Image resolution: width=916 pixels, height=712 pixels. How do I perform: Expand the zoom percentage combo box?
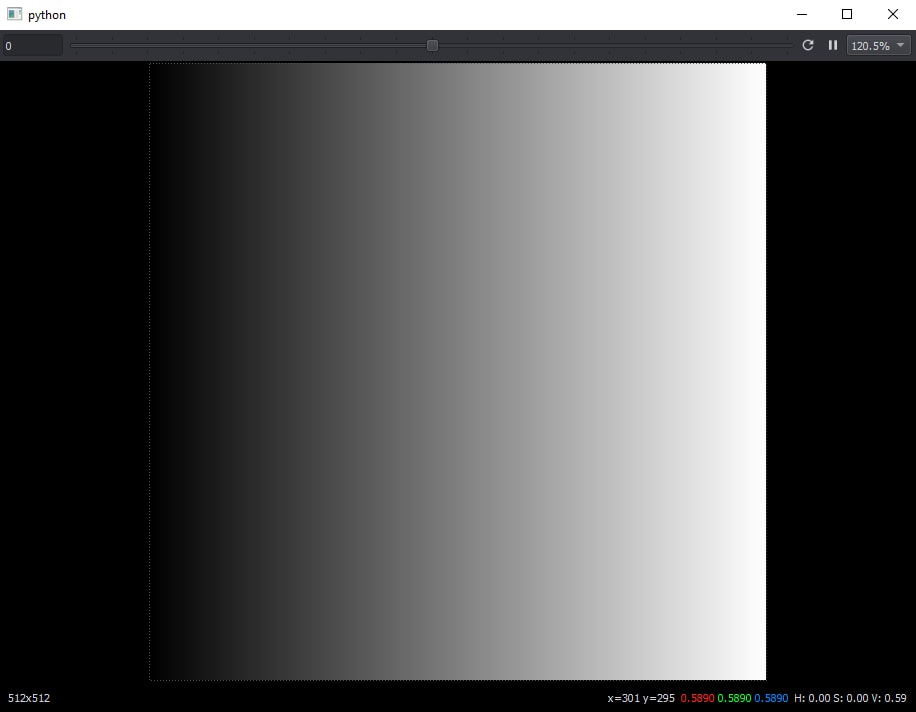click(877, 45)
